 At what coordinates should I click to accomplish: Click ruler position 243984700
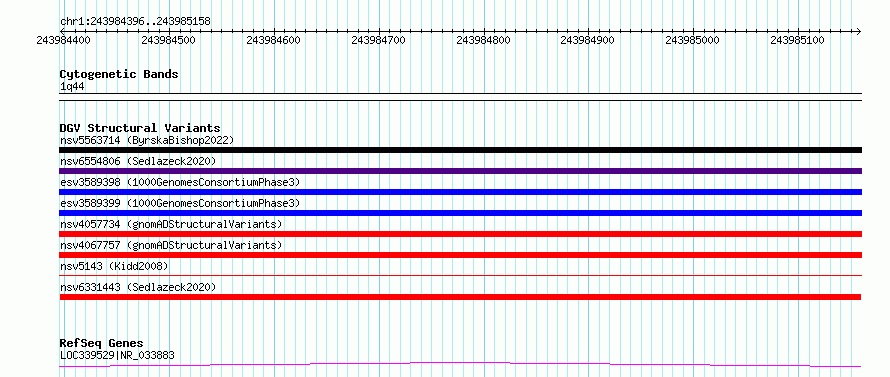(x=379, y=40)
